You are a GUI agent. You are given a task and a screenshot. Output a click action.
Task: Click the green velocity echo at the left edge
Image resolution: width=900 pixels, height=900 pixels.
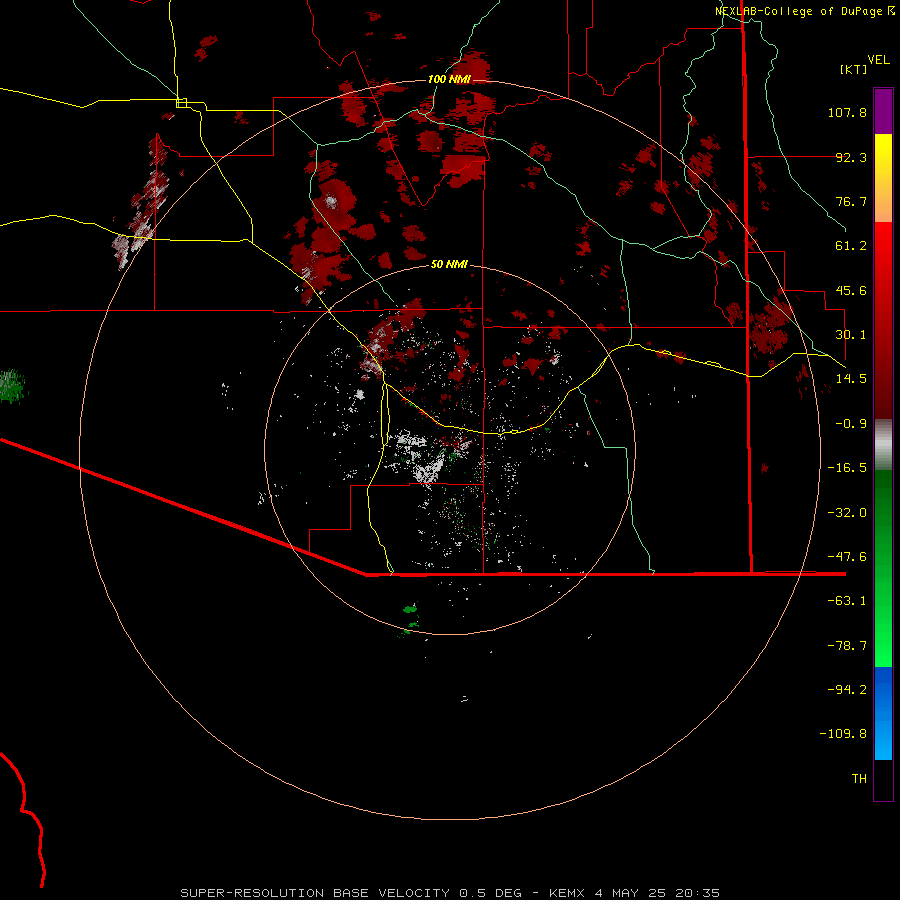[x=11, y=386]
